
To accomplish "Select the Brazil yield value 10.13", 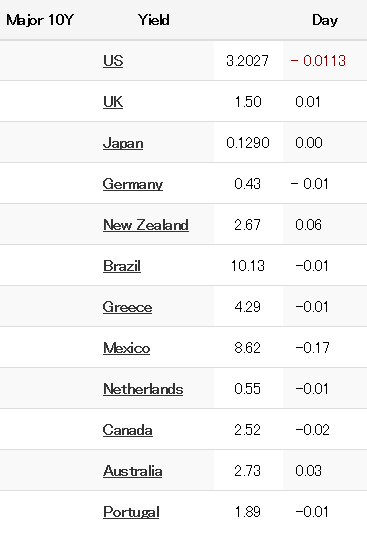I will pos(248,266).
